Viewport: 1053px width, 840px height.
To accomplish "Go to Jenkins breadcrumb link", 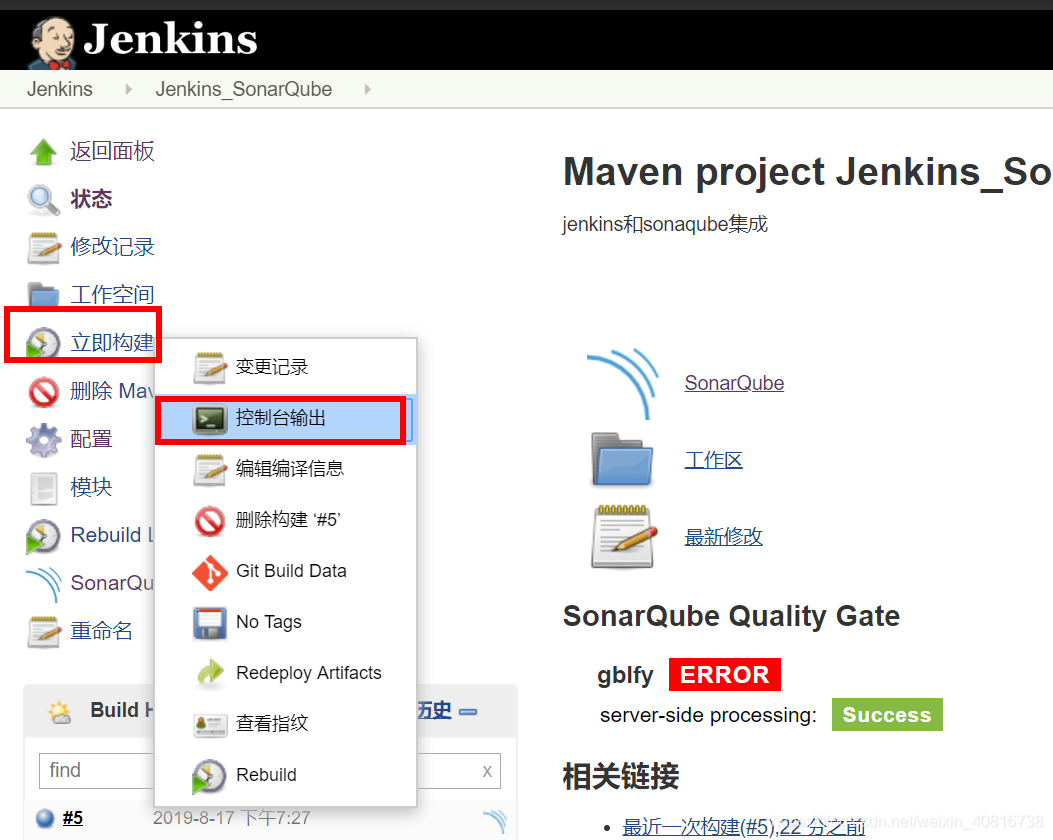I will (60, 89).
